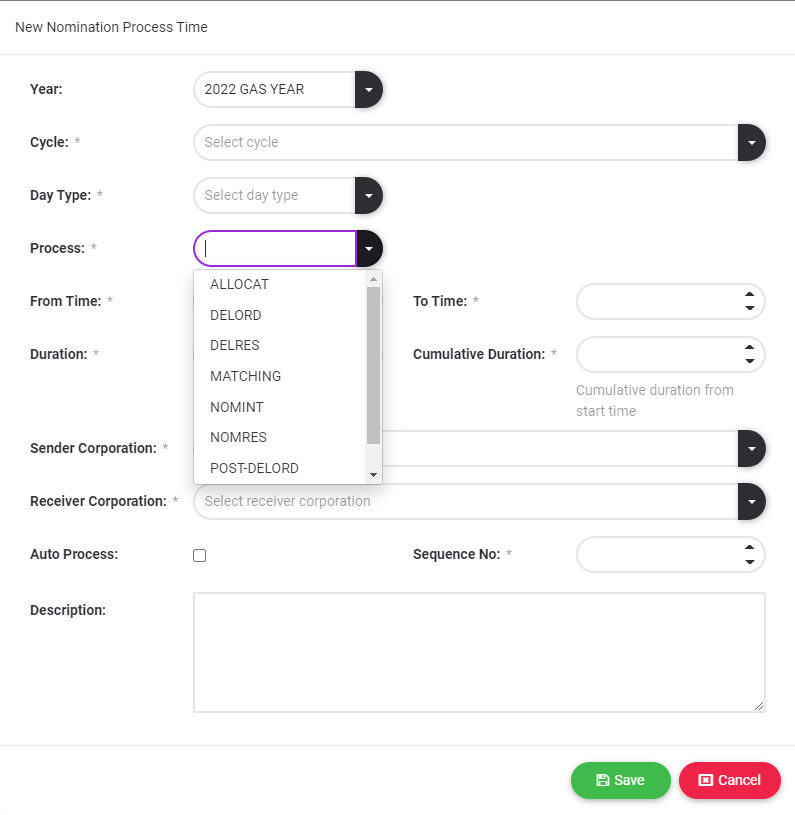Open the Year dropdown arrow

point(369,89)
